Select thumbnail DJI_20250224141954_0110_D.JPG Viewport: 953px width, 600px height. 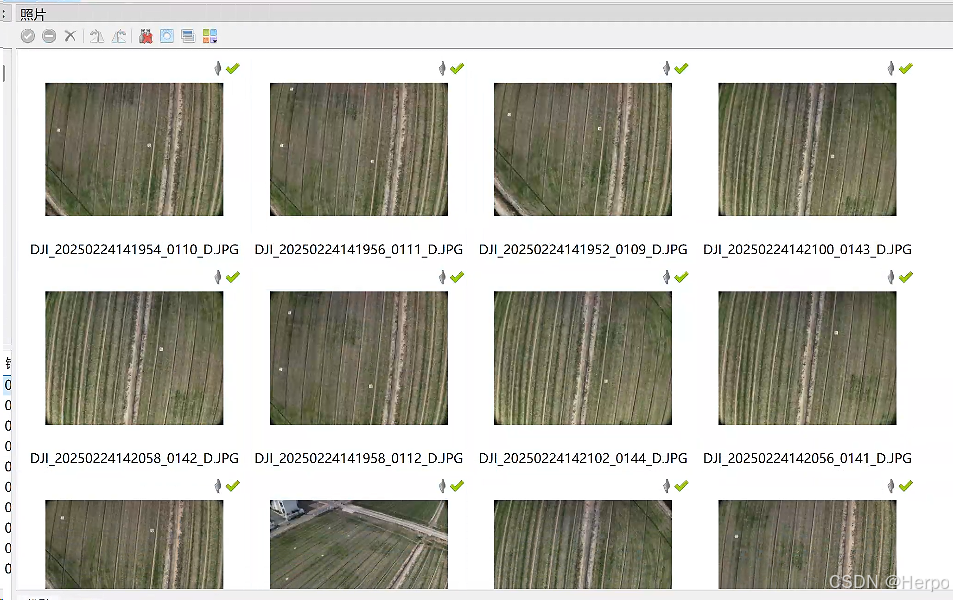click(x=134, y=150)
